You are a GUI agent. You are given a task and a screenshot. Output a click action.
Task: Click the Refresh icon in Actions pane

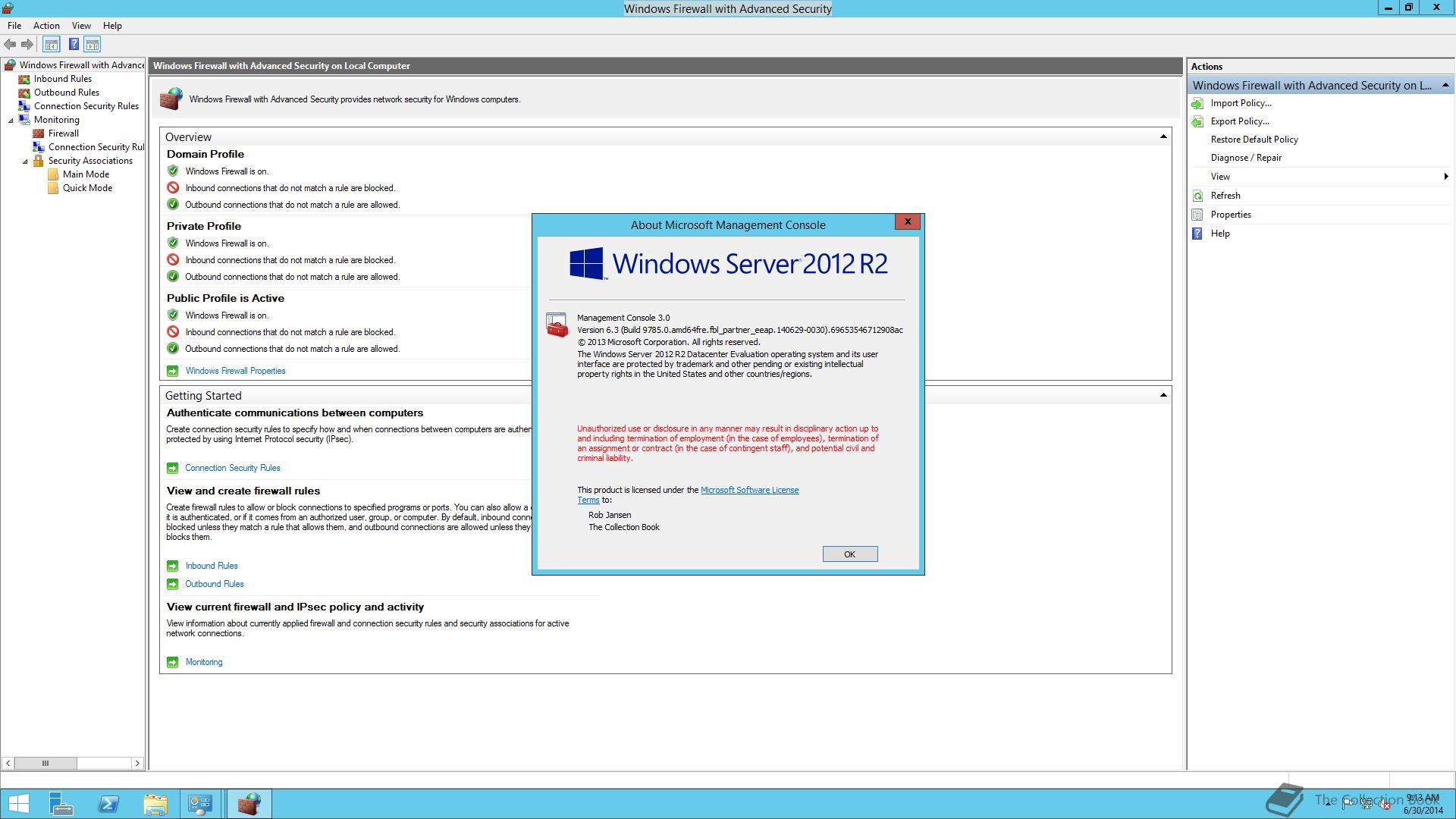pyautogui.click(x=1197, y=196)
